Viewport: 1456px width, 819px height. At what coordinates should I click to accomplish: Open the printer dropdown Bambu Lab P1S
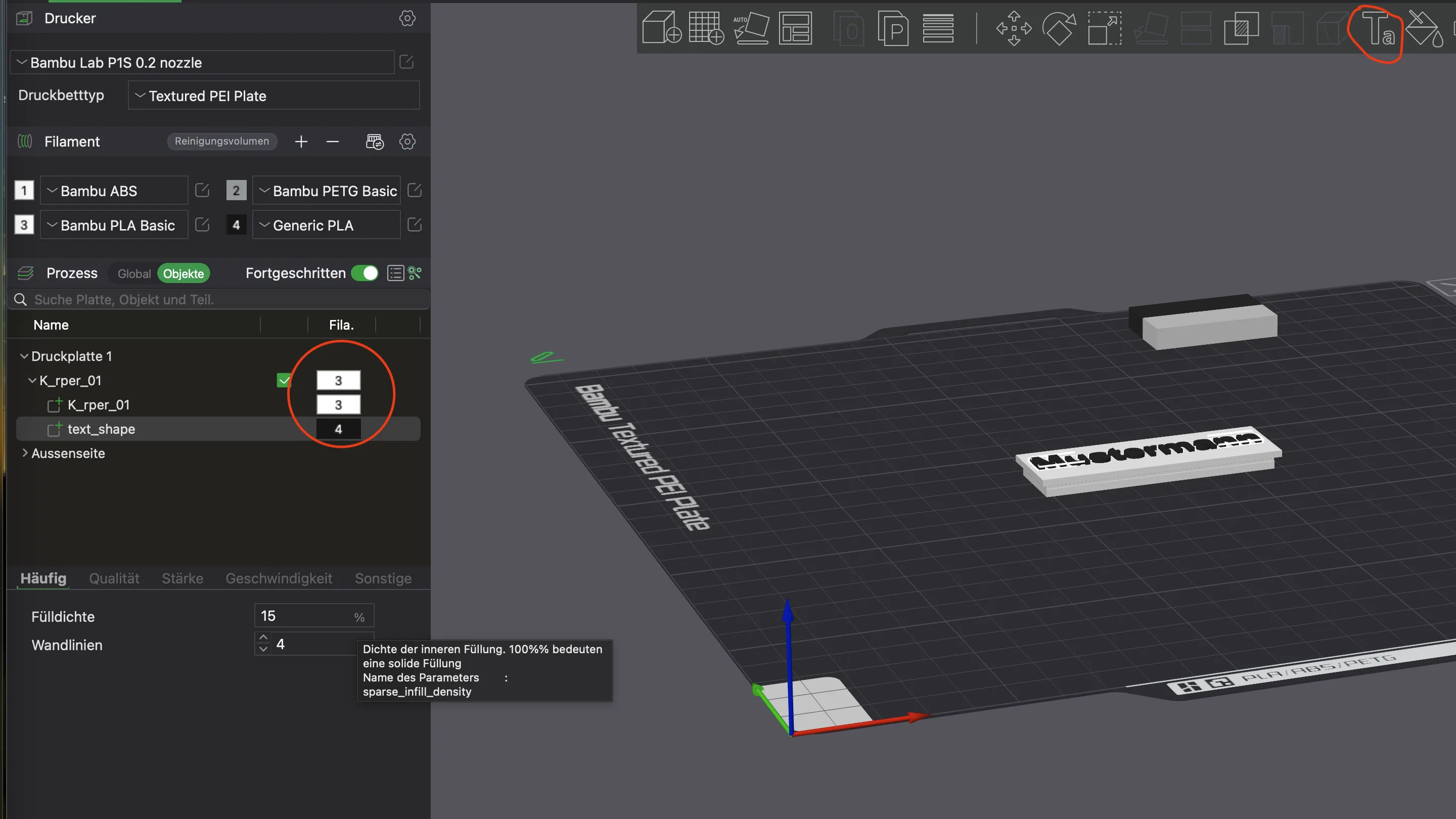(x=202, y=62)
